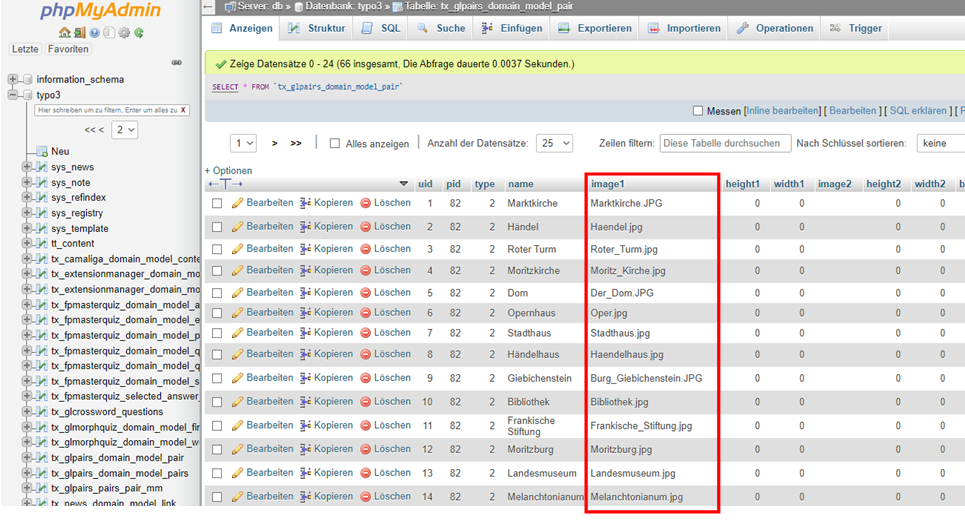Click panel collapse arrow left of Server breadcrumb
This screenshot has height=529, width=965.
(x=209, y=7)
